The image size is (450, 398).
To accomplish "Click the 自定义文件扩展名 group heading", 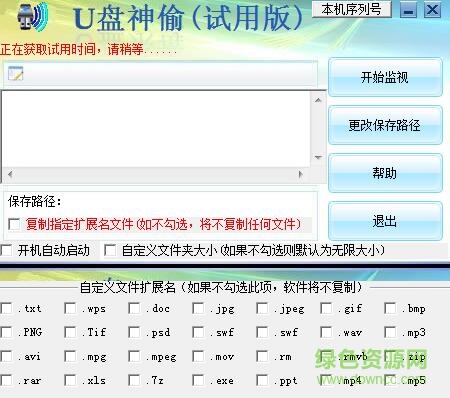I will click(x=221, y=287).
